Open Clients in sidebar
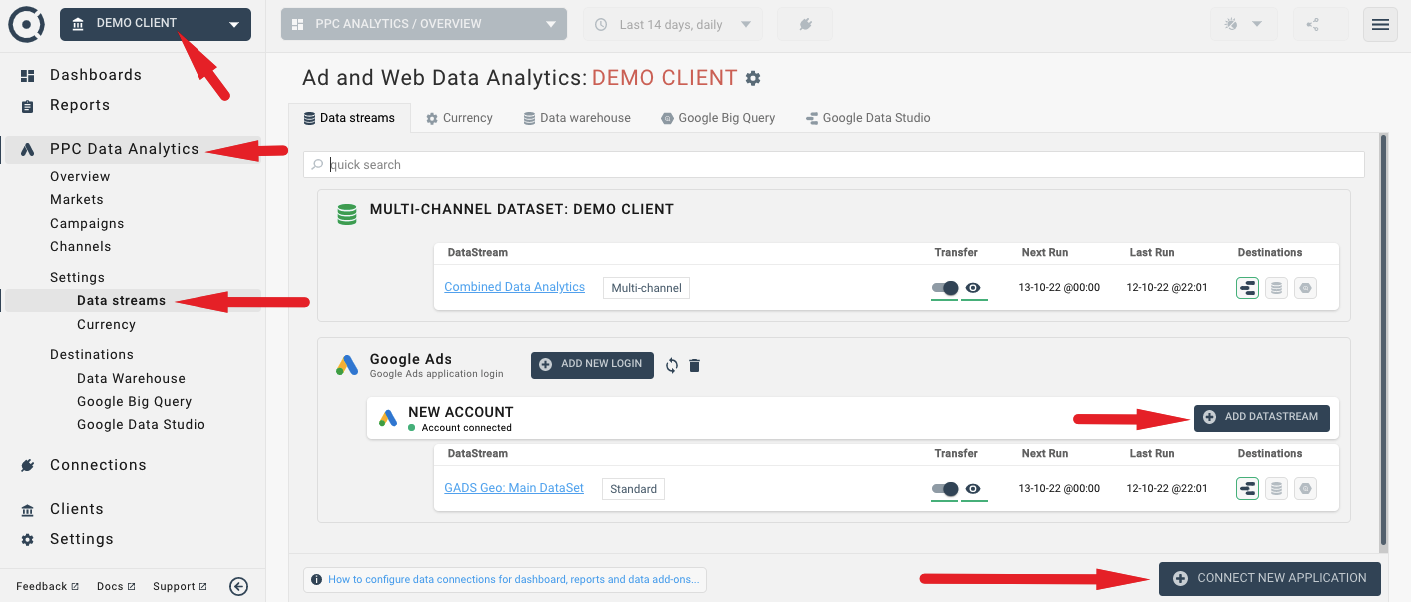1411x602 pixels. coord(77,509)
